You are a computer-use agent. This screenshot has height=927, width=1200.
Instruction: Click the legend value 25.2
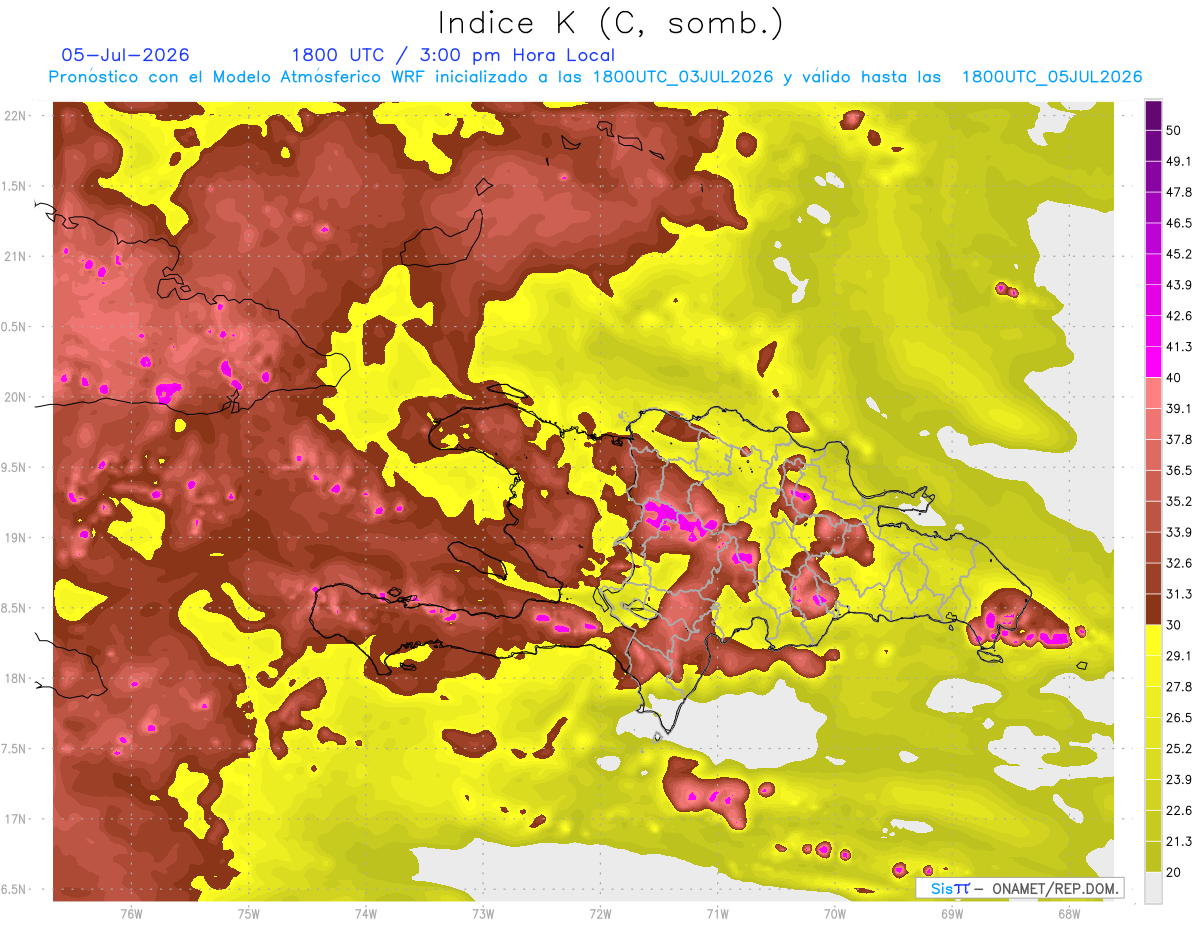click(x=1179, y=748)
